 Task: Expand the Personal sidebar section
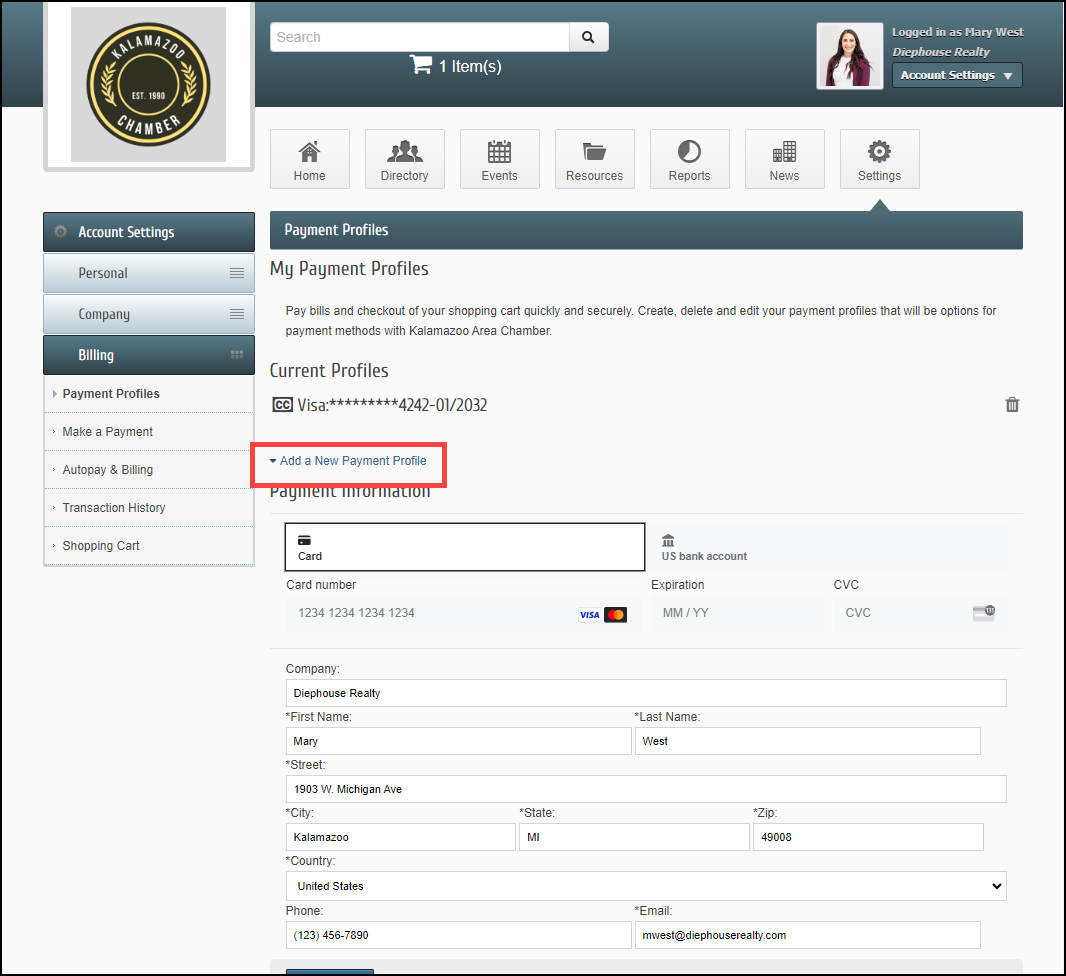pos(149,273)
